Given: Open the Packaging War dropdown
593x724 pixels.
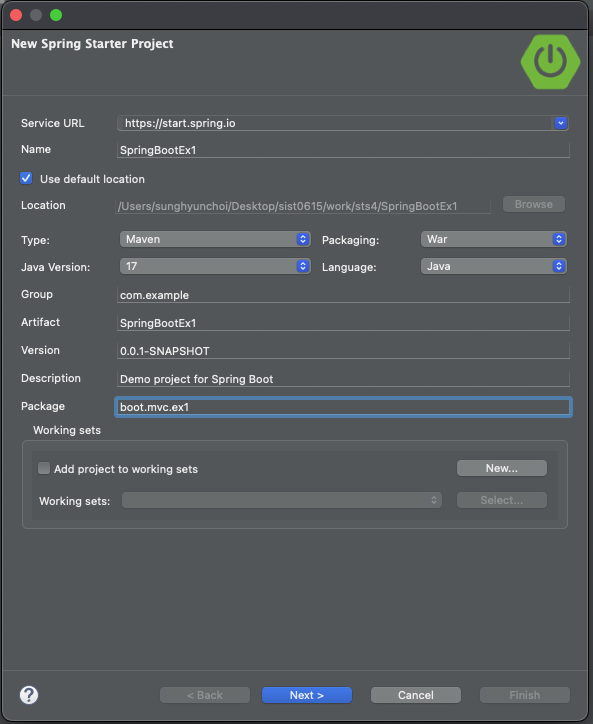Looking at the screenshot, I should pos(493,239).
